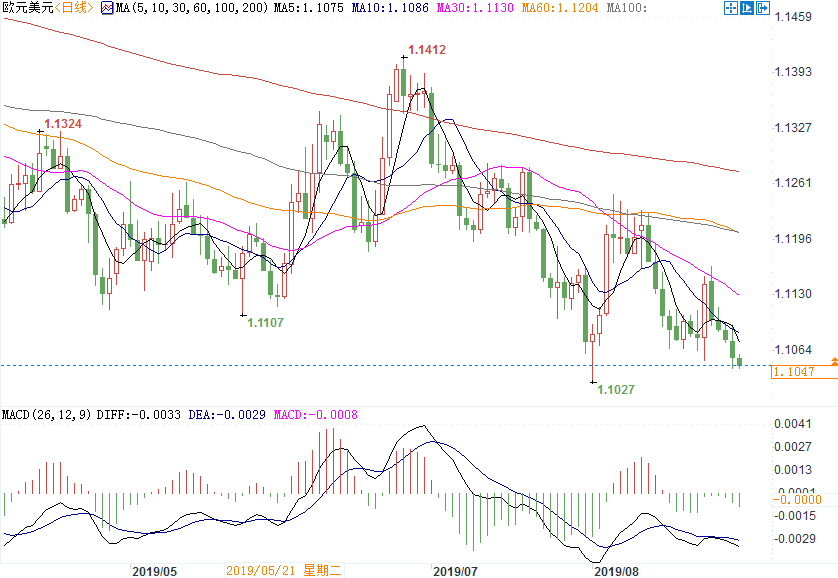Click the minus zoom-out icon in chart header

tap(746, 8)
